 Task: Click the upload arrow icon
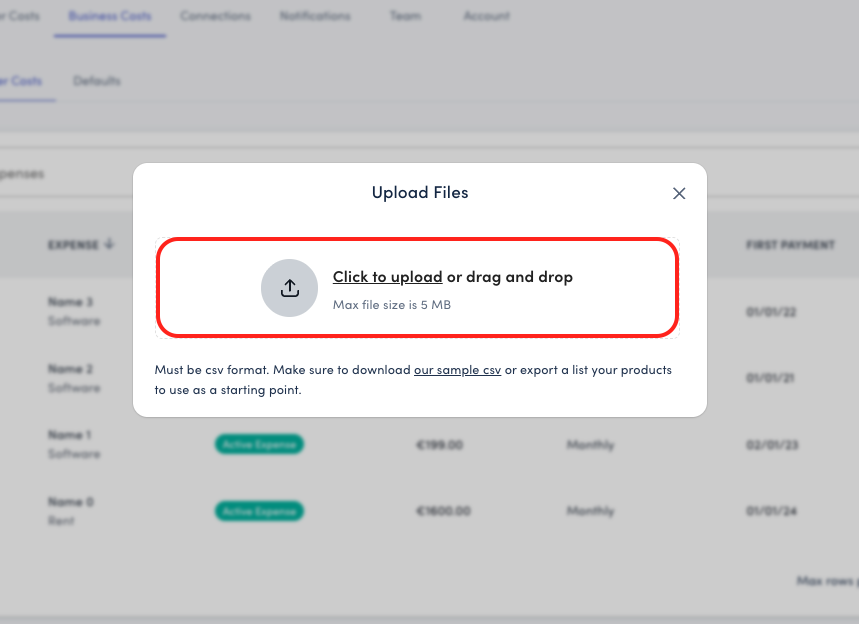coord(289,288)
